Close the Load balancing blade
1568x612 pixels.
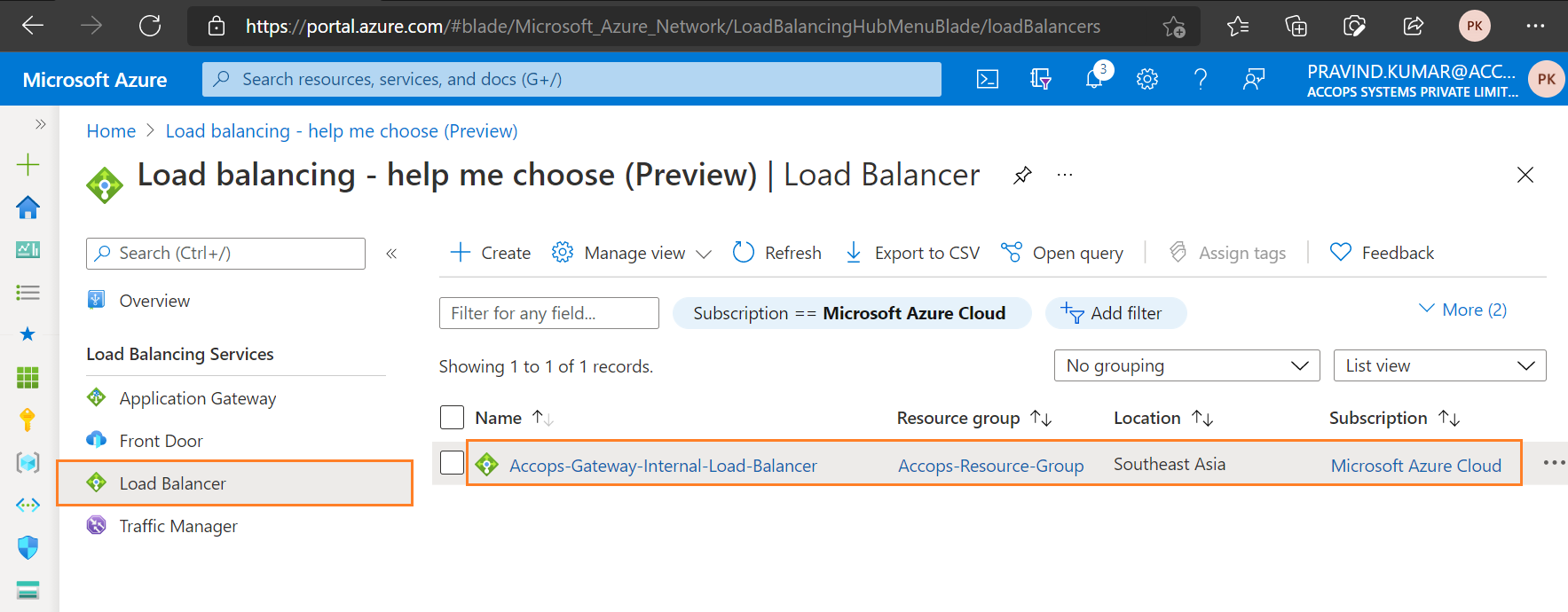point(1525,175)
